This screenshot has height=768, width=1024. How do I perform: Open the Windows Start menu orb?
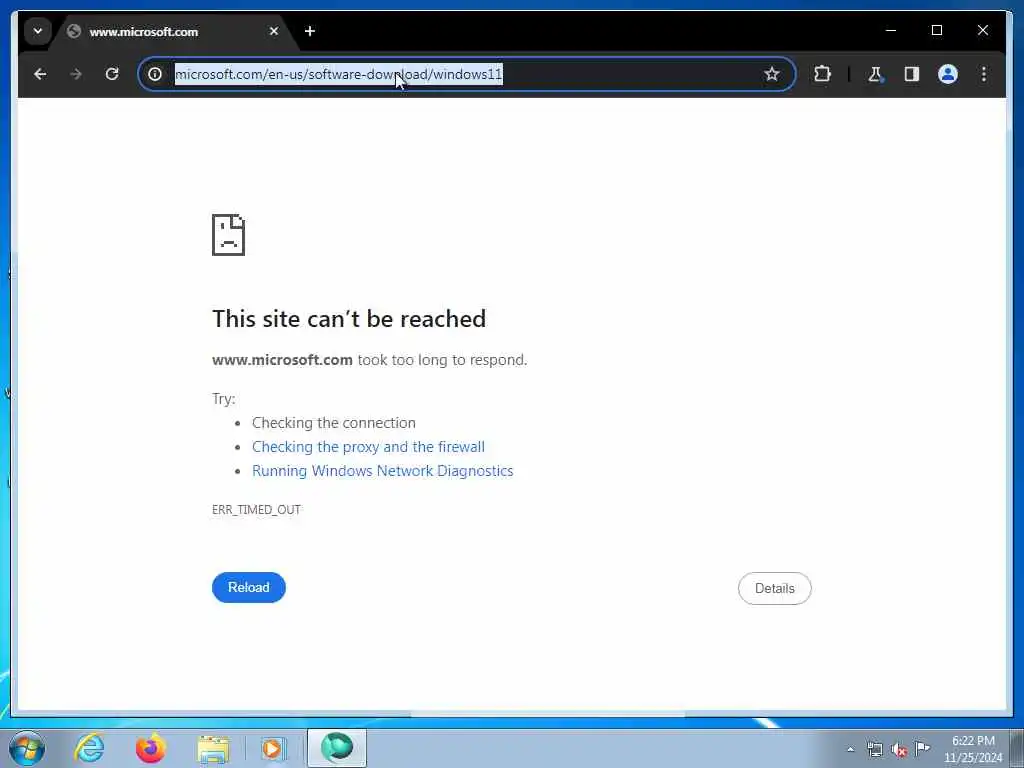[x=27, y=748]
